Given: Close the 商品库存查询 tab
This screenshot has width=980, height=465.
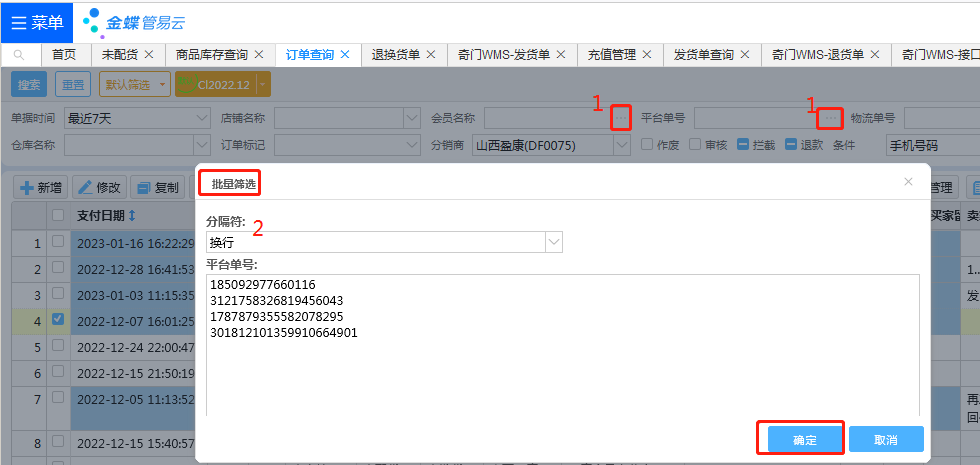Looking at the screenshot, I should [259, 55].
